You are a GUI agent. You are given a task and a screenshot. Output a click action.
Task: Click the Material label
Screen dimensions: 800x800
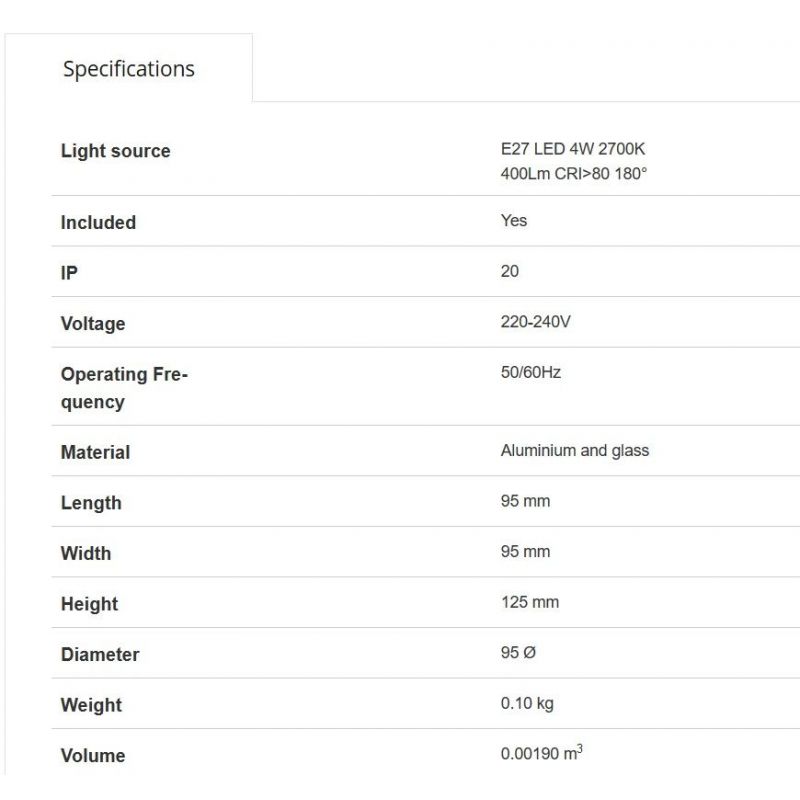coord(95,452)
